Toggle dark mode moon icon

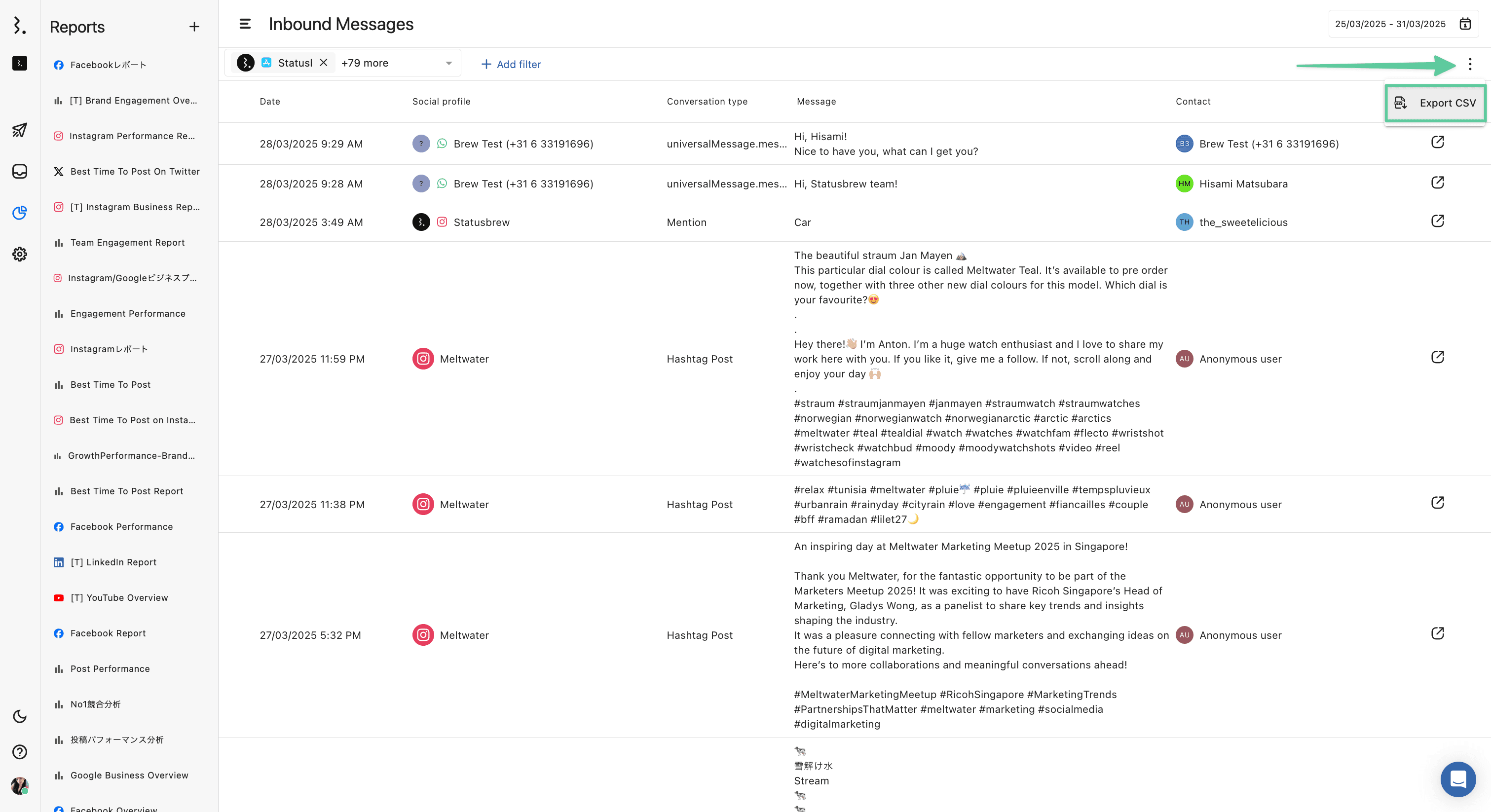point(20,716)
